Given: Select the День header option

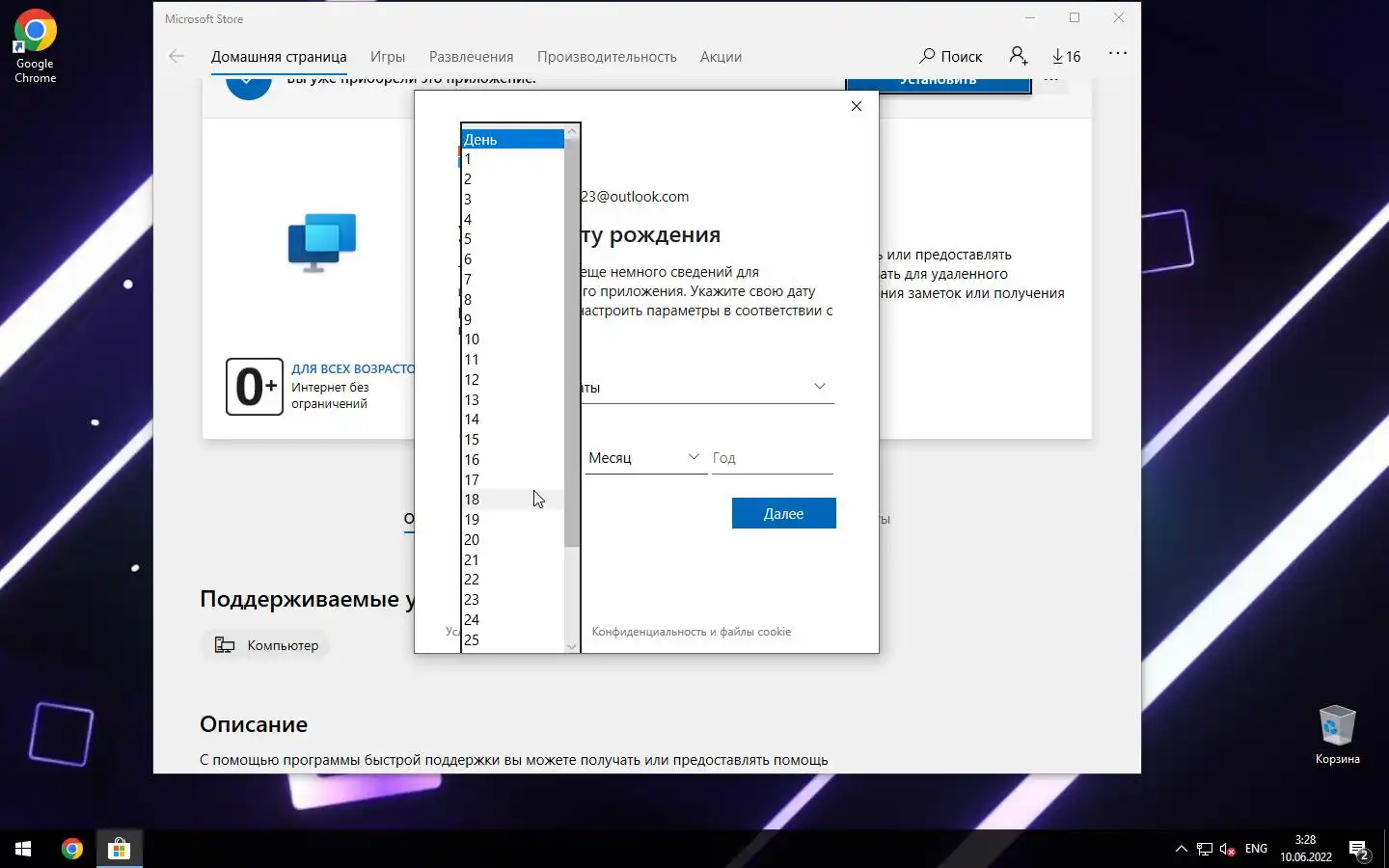Looking at the screenshot, I should pos(512,139).
